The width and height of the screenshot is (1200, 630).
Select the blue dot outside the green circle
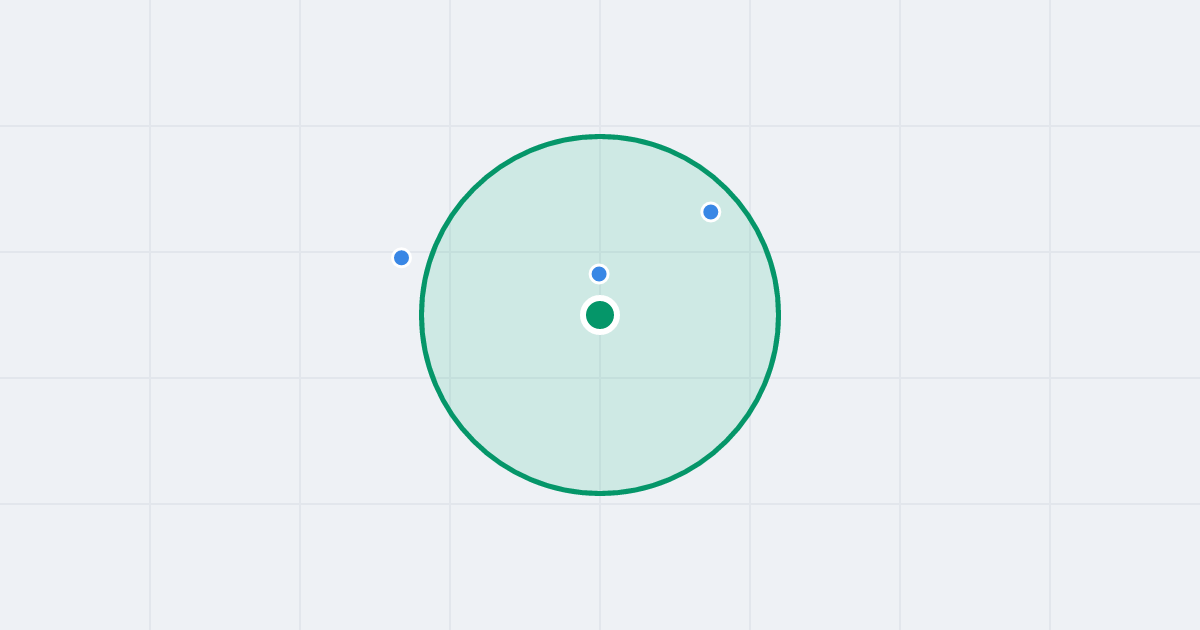pyautogui.click(x=401, y=258)
